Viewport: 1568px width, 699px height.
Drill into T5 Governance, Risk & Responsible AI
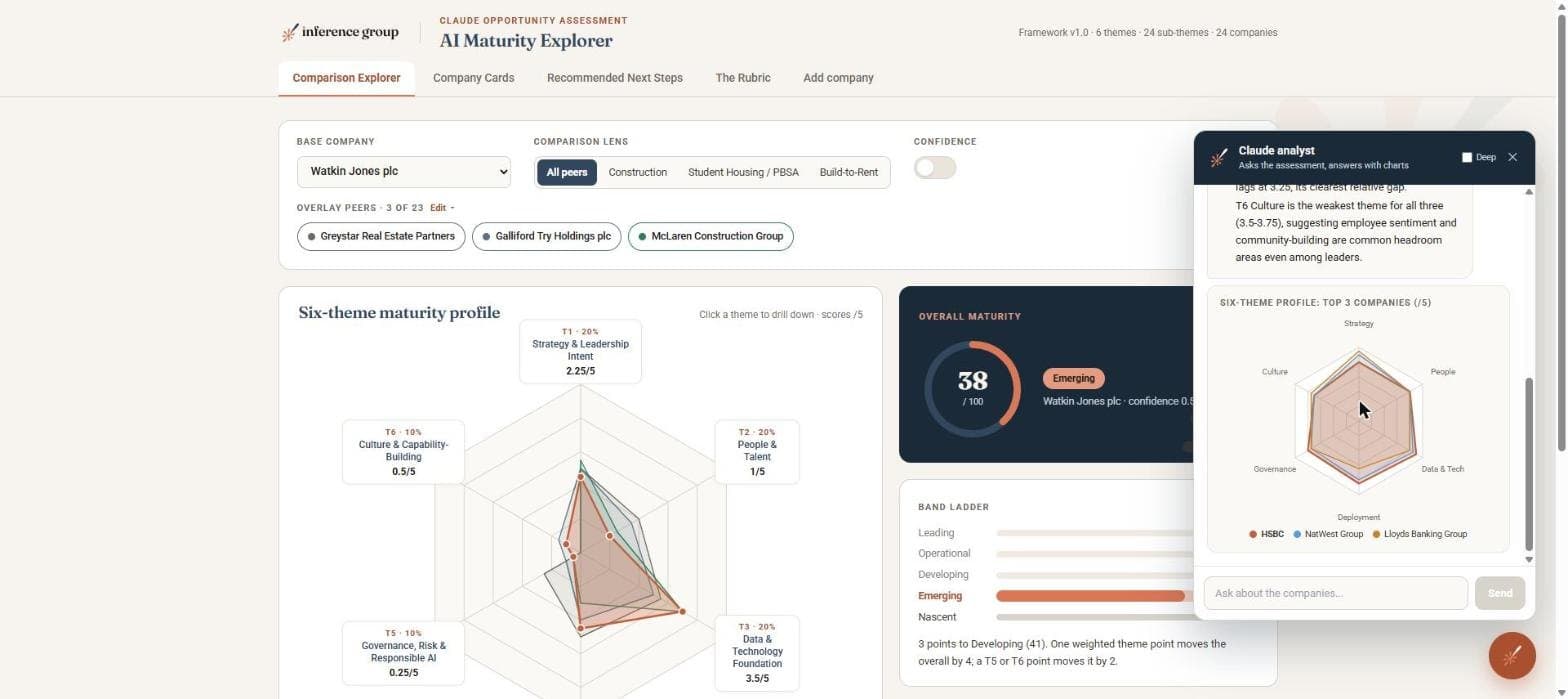pyautogui.click(x=403, y=653)
